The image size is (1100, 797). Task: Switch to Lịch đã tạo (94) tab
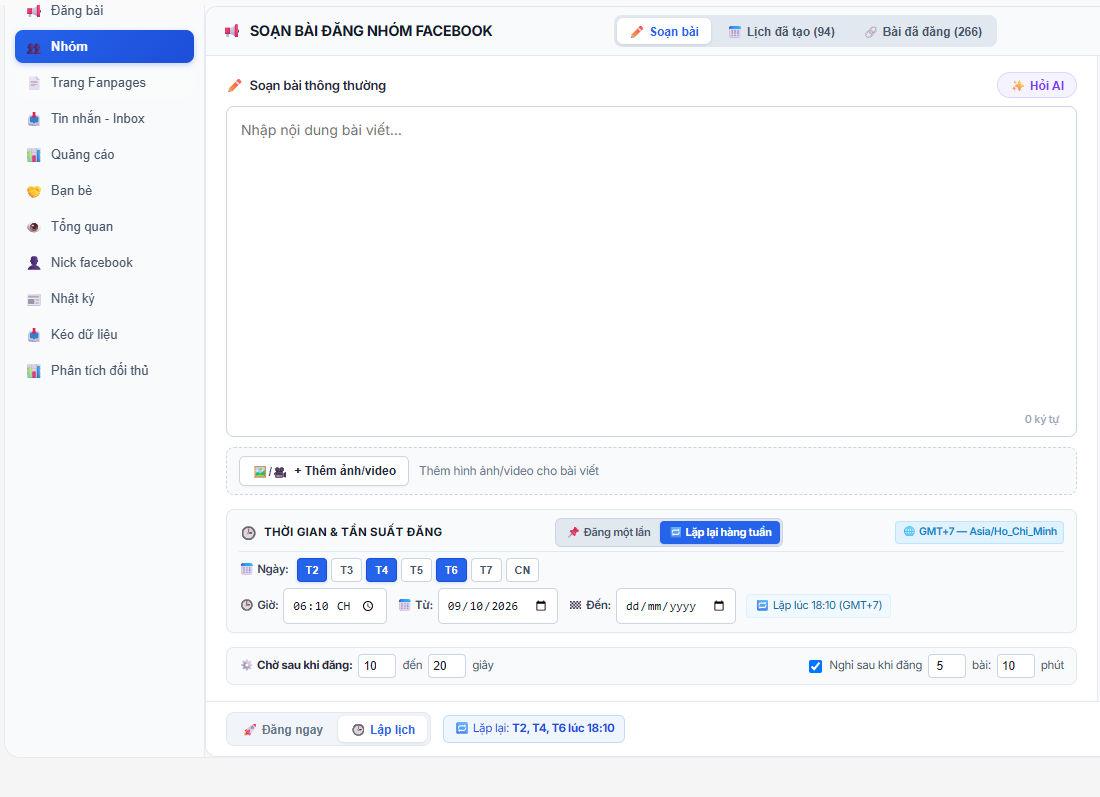pyautogui.click(x=782, y=32)
